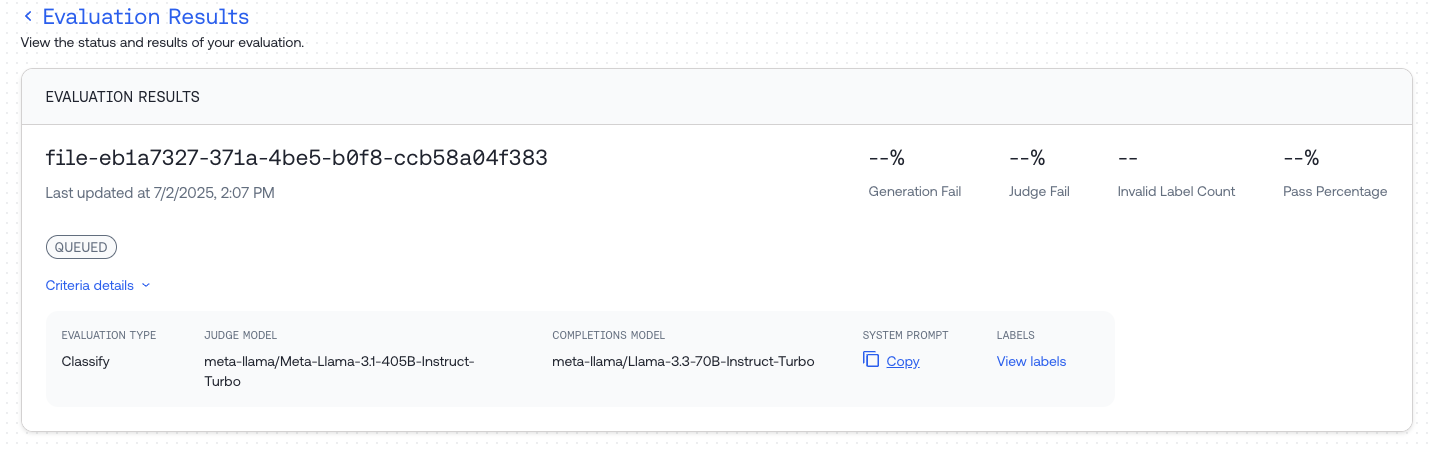Click the Copy link text

click(903, 361)
